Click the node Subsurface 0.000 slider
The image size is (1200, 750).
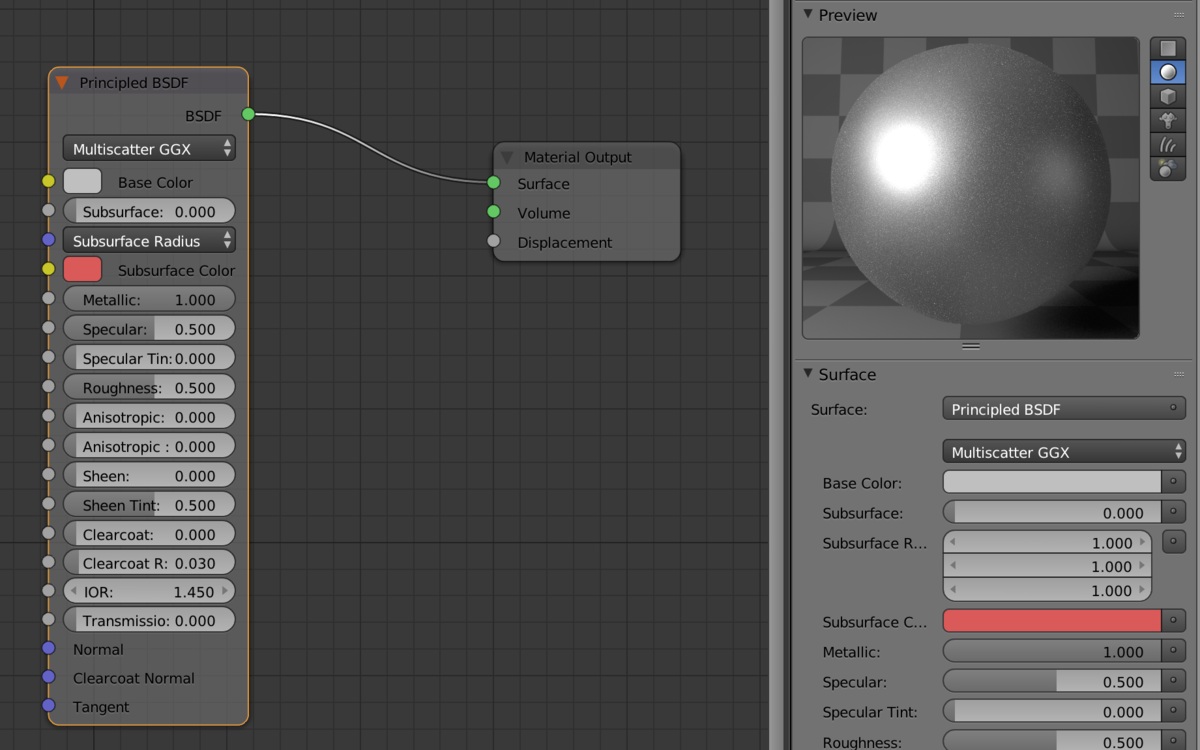pos(149,211)
